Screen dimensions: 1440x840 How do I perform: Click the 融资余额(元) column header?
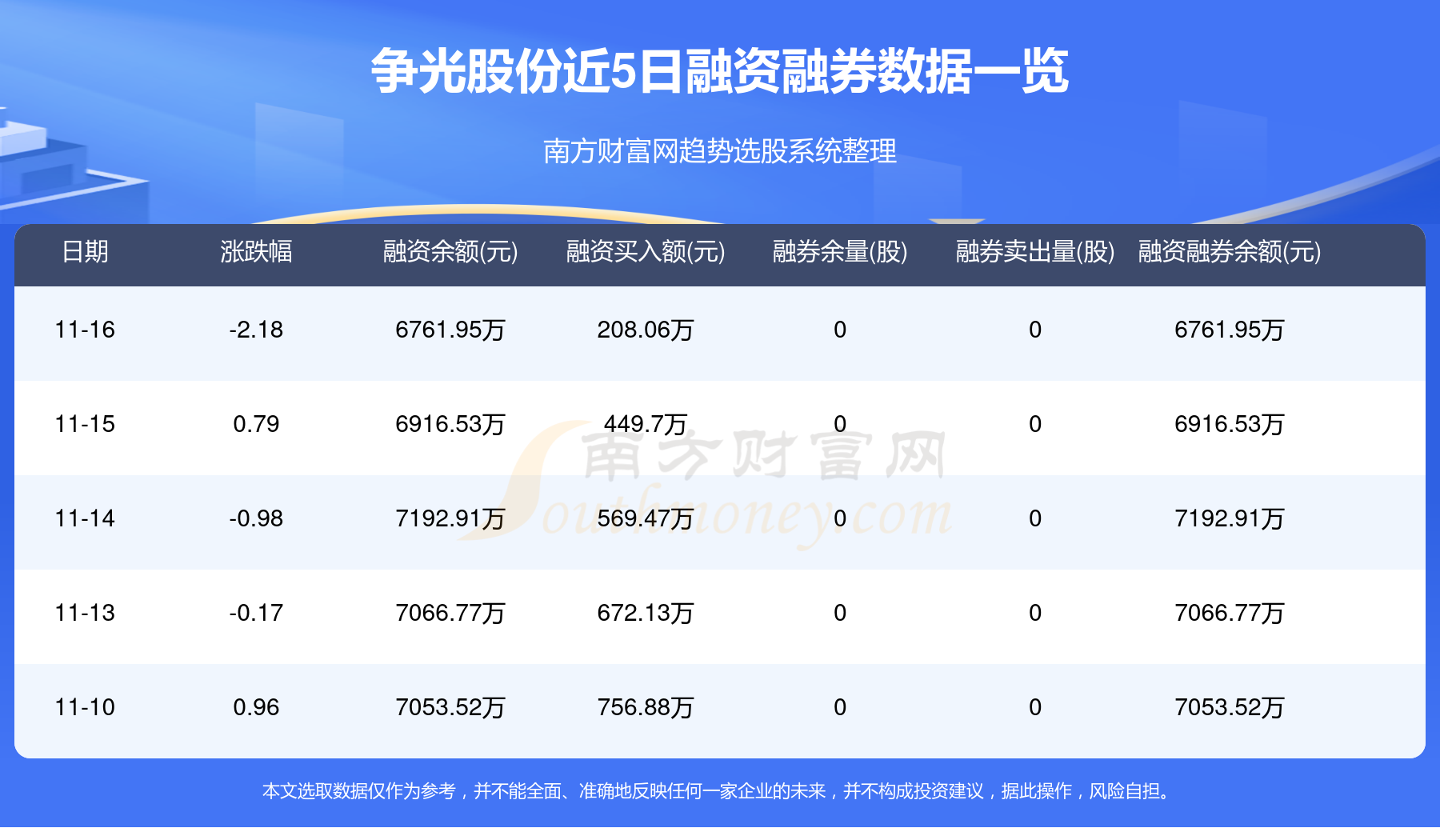coord(450,252)
